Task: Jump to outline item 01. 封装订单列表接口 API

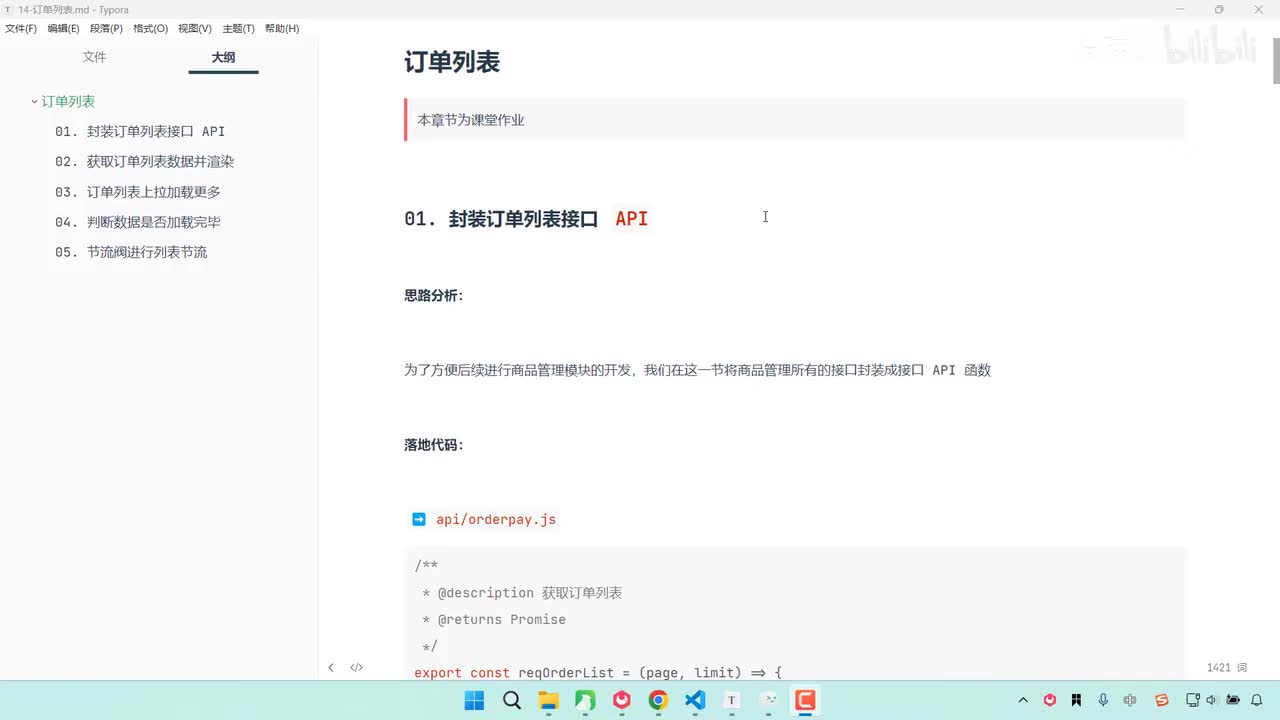Action: click(x=140, y=131)
